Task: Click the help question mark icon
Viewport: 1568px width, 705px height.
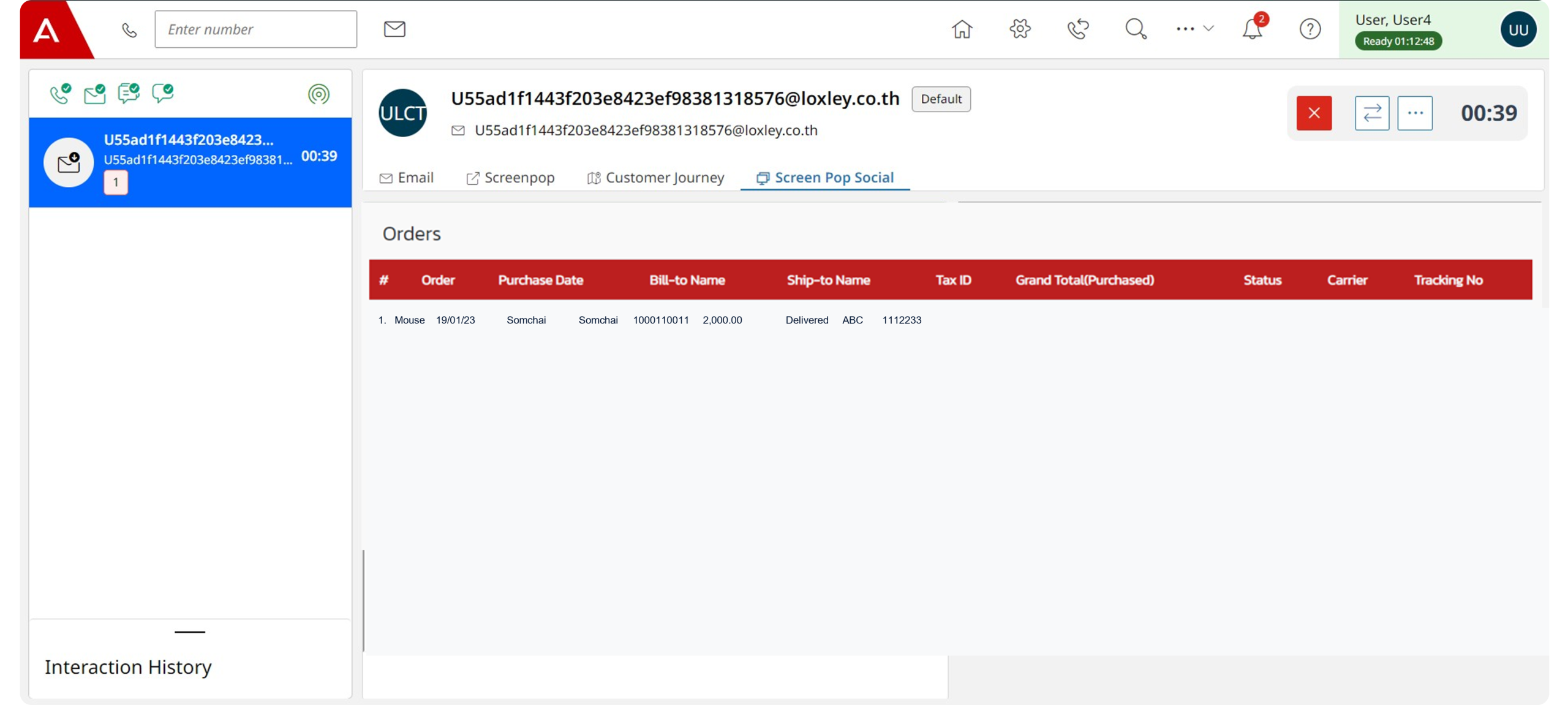Action: pyautogui.click(x=1310, y=29)
